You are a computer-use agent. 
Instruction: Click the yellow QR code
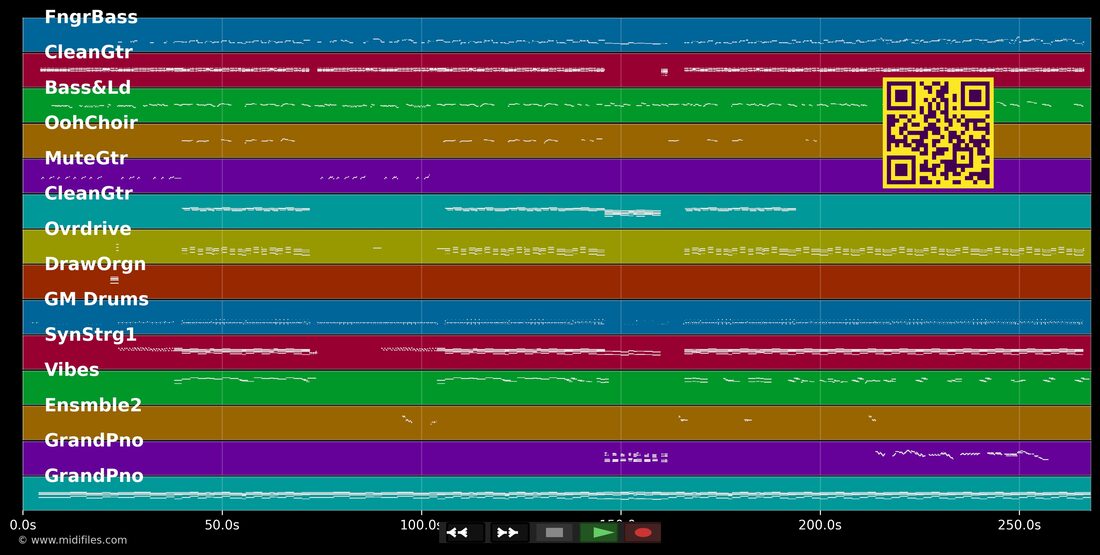[x=938, y=133]
